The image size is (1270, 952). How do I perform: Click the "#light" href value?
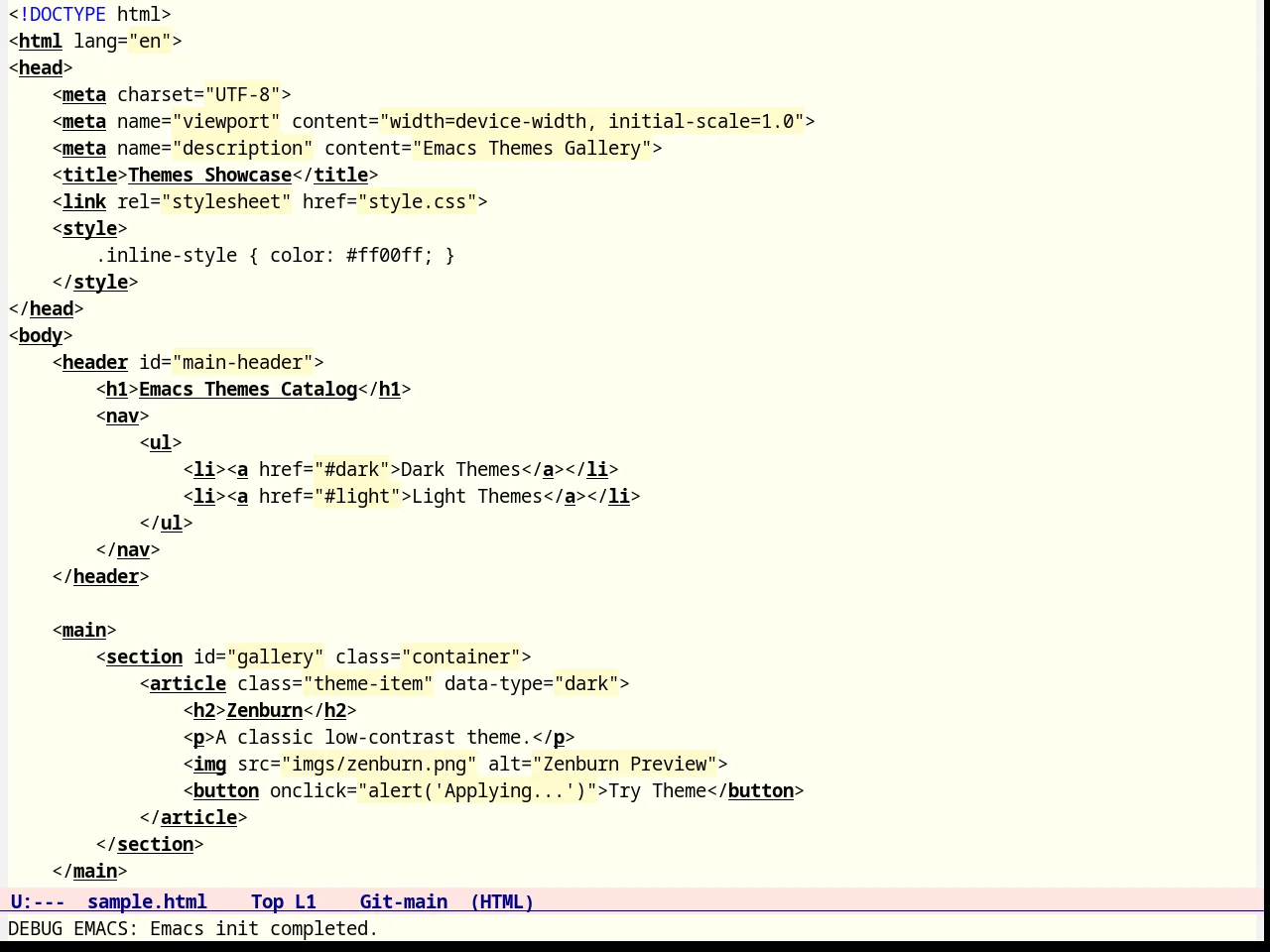(x=357, y=496)
